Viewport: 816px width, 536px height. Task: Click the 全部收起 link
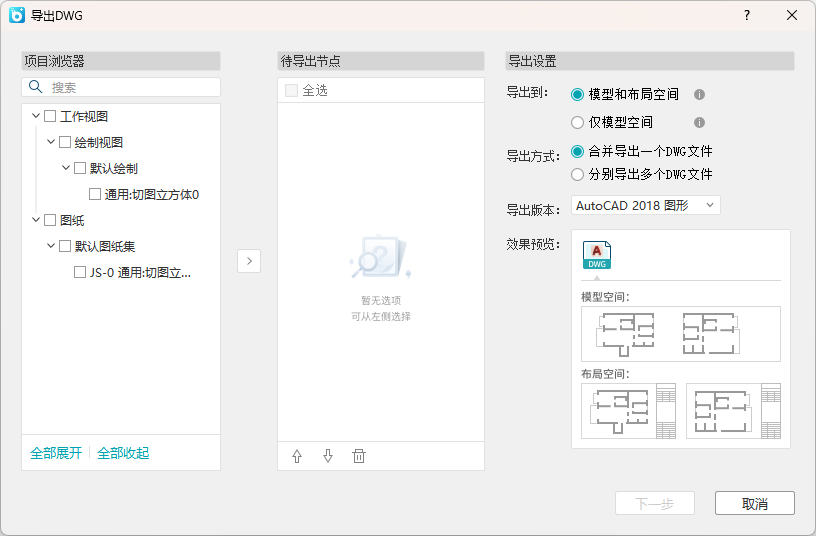coord(123,453)
